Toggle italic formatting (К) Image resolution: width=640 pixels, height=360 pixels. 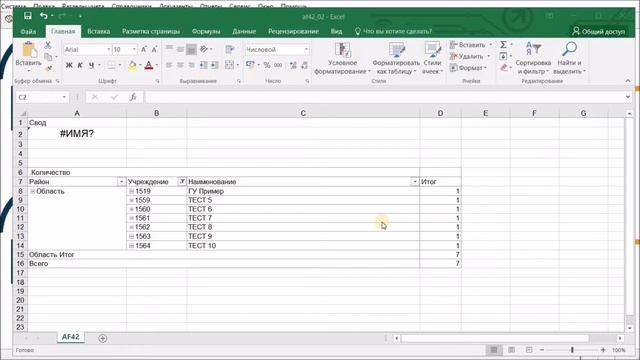point(80,65)
